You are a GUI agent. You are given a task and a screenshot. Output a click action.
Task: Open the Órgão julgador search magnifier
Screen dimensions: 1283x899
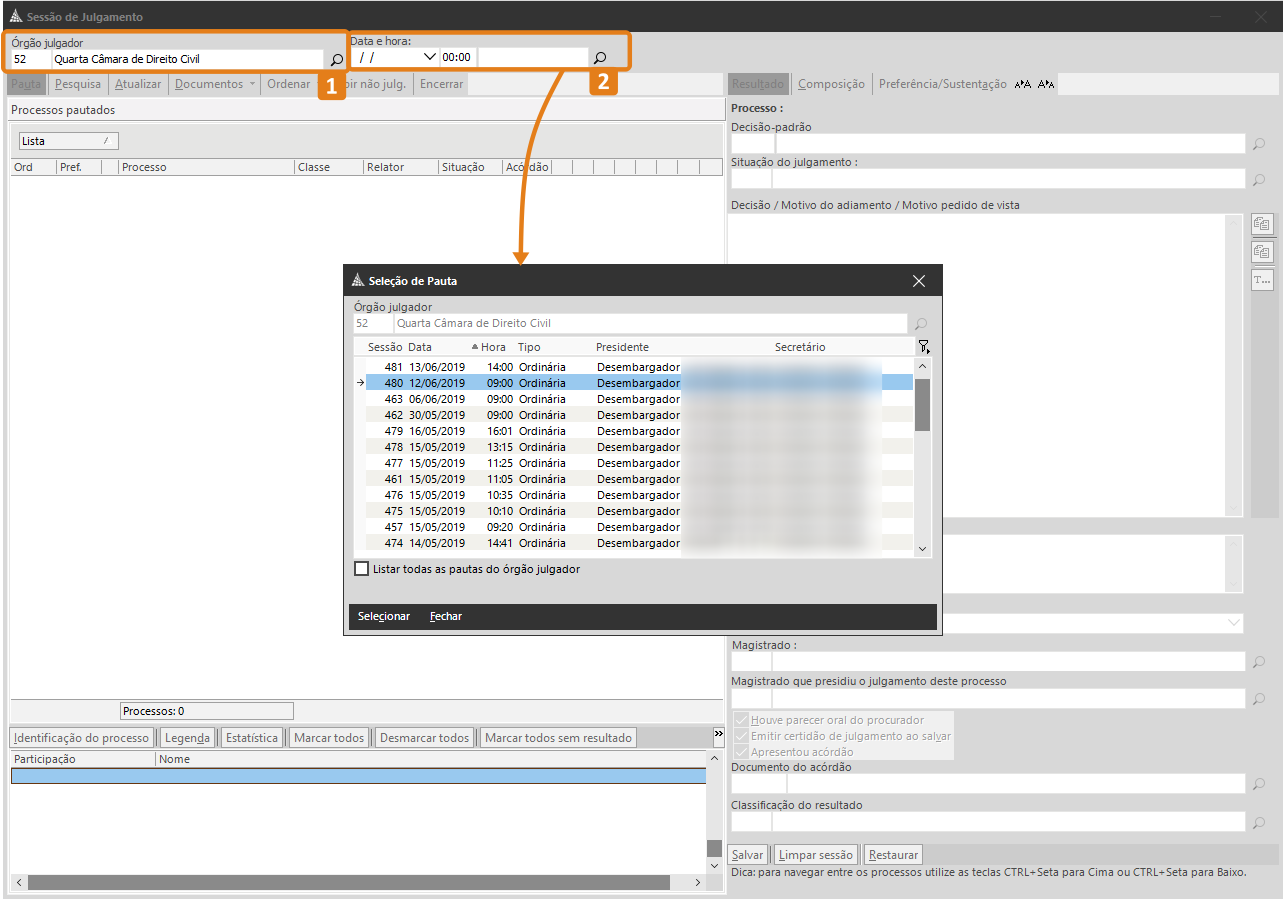tap(337, 59)
